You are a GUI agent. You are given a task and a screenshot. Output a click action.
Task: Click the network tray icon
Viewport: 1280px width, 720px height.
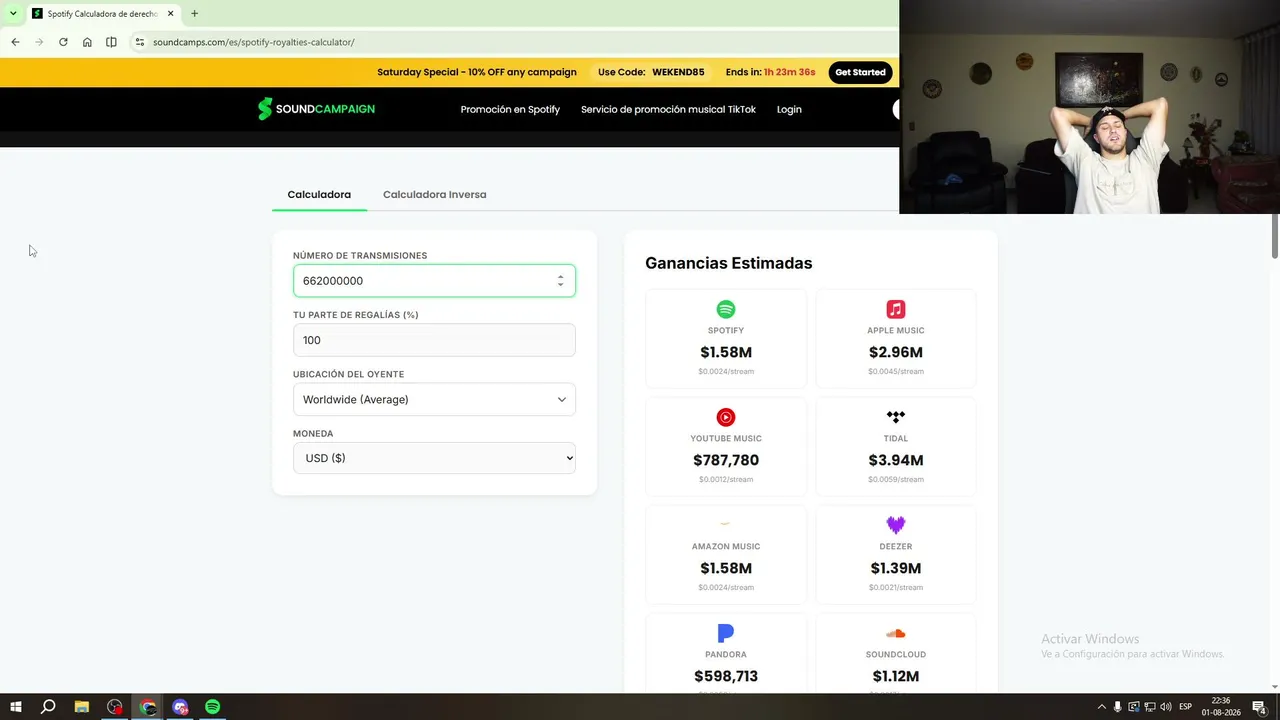[1150, 707]
